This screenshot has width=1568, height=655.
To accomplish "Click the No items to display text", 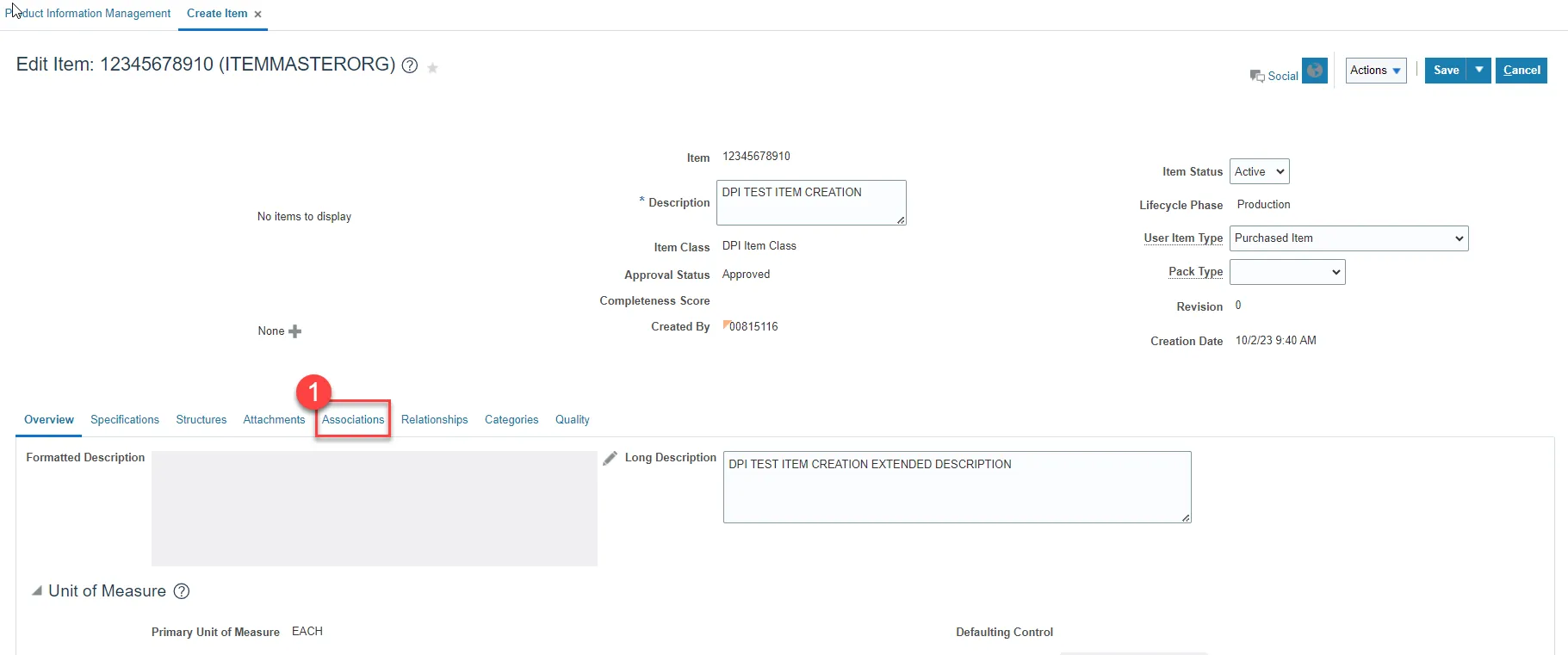I will click(305, 217).
